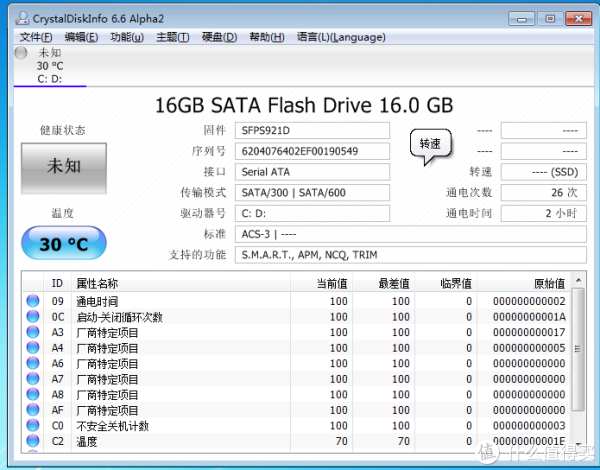Click the supported features field S.M.A.R.T., APM
This screenshot has width=600, height=470.
point(411,255)
